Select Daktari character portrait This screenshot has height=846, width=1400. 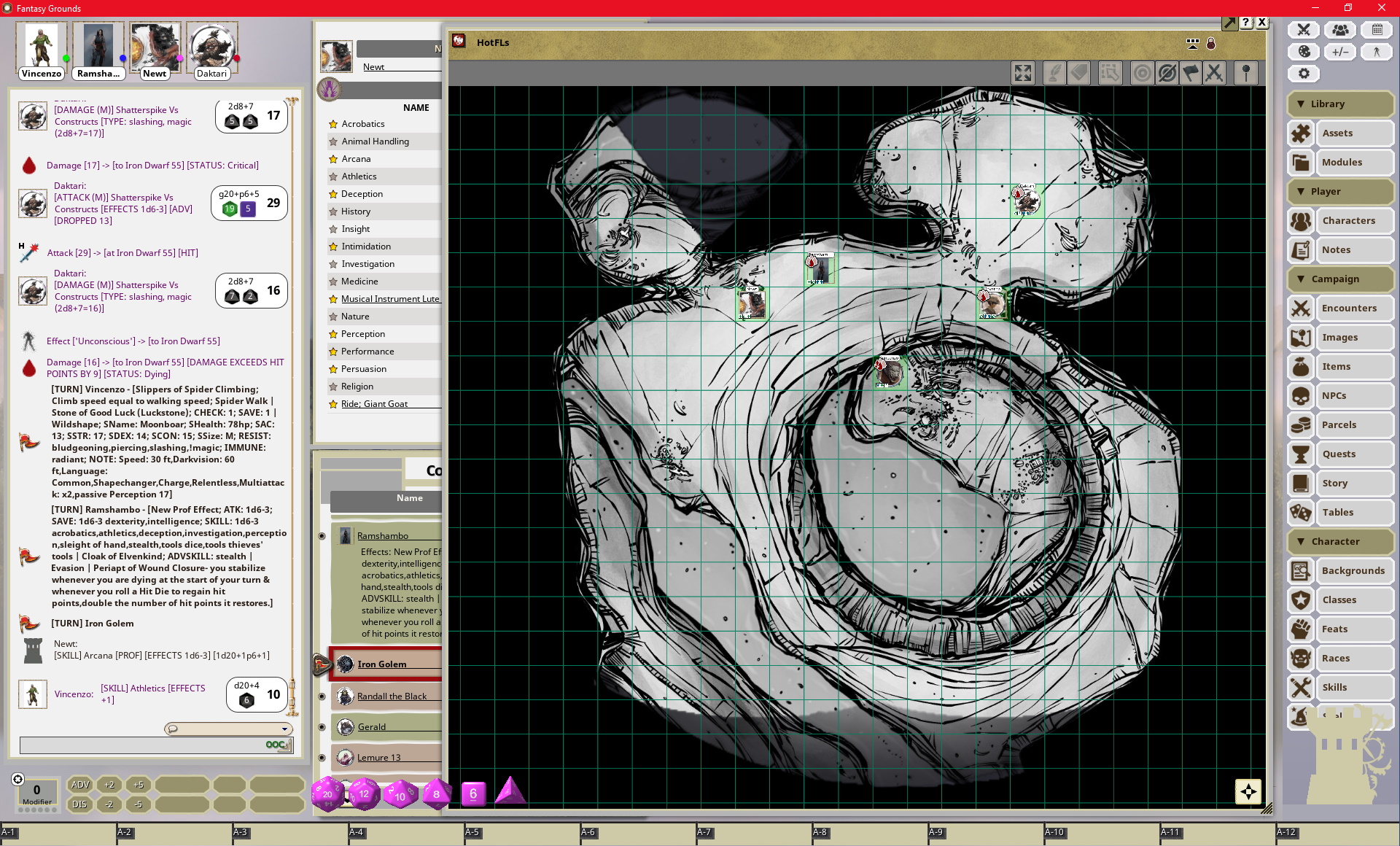point(211,45)
